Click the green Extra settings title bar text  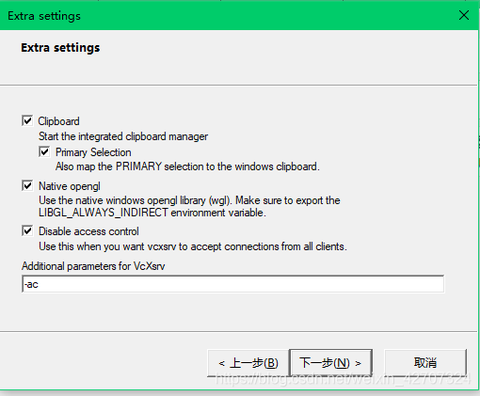(x=44, y=16)
